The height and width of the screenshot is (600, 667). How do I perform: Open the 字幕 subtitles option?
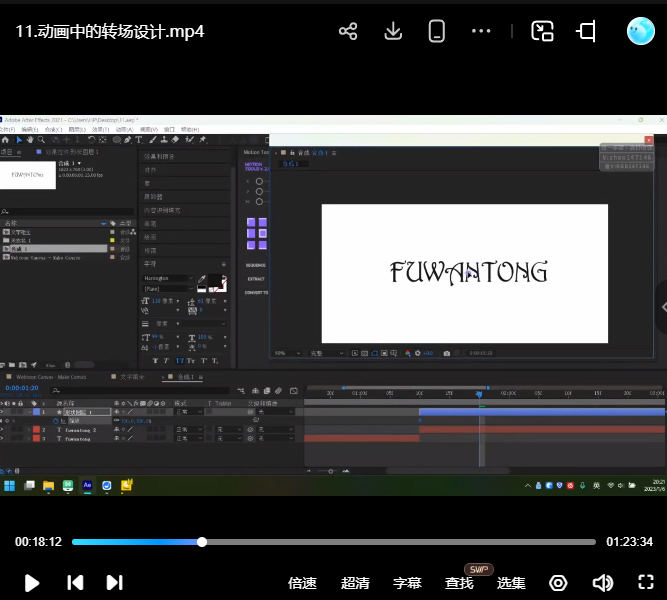pyautogui.click(x=407, y=583)
